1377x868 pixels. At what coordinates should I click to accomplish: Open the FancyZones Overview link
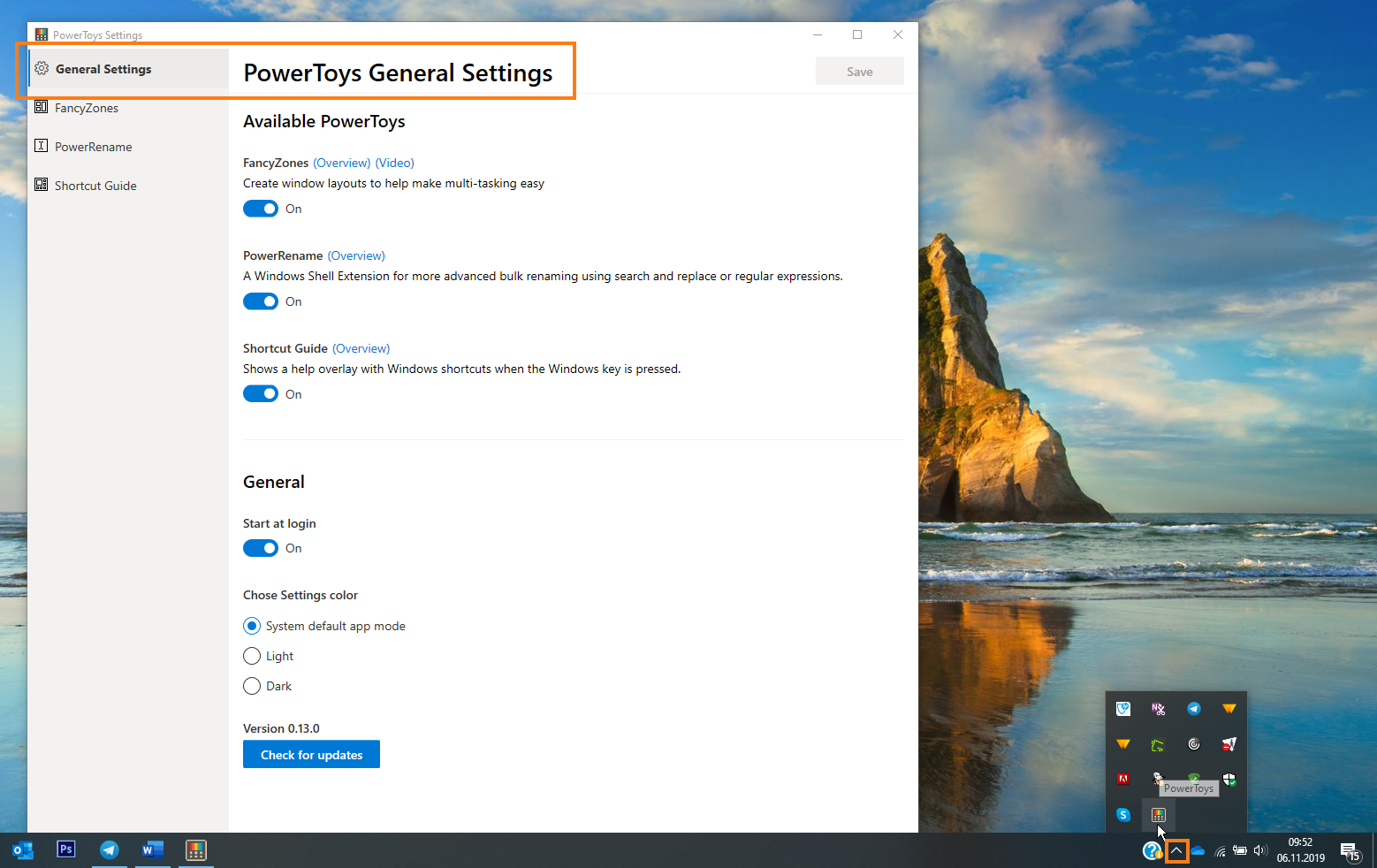point(342,163)
